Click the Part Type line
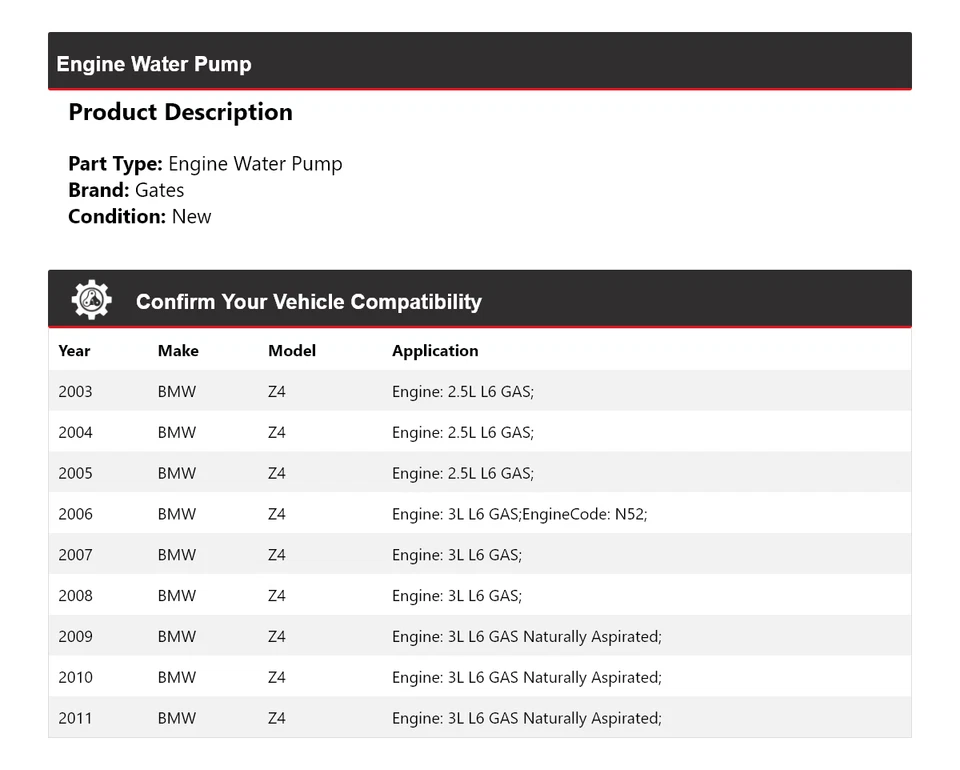The height and width of the screenshot is (770, 960). pos(205,164)
